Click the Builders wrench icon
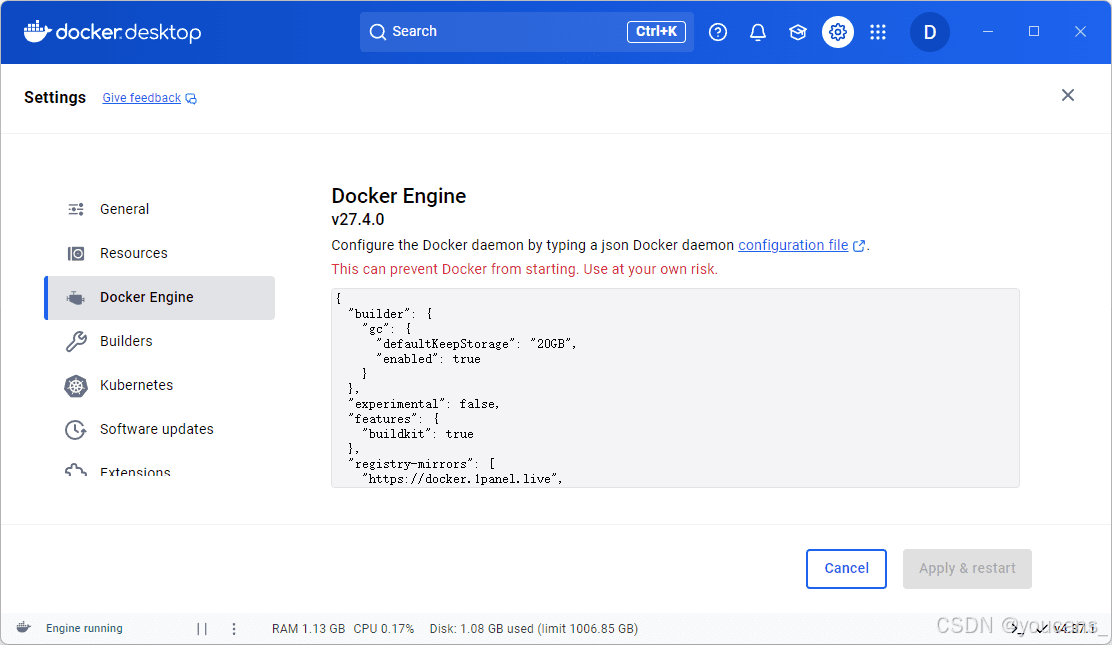The image size is (1112, 645). pos(76,341)
